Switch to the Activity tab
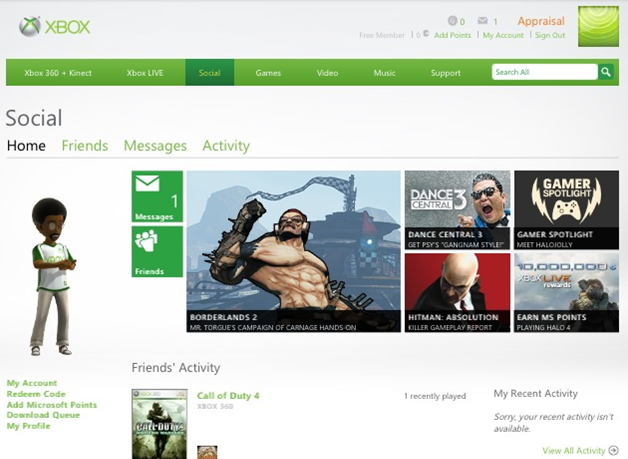The height and width of the screenshot is (459, 628). pos(226,146)
